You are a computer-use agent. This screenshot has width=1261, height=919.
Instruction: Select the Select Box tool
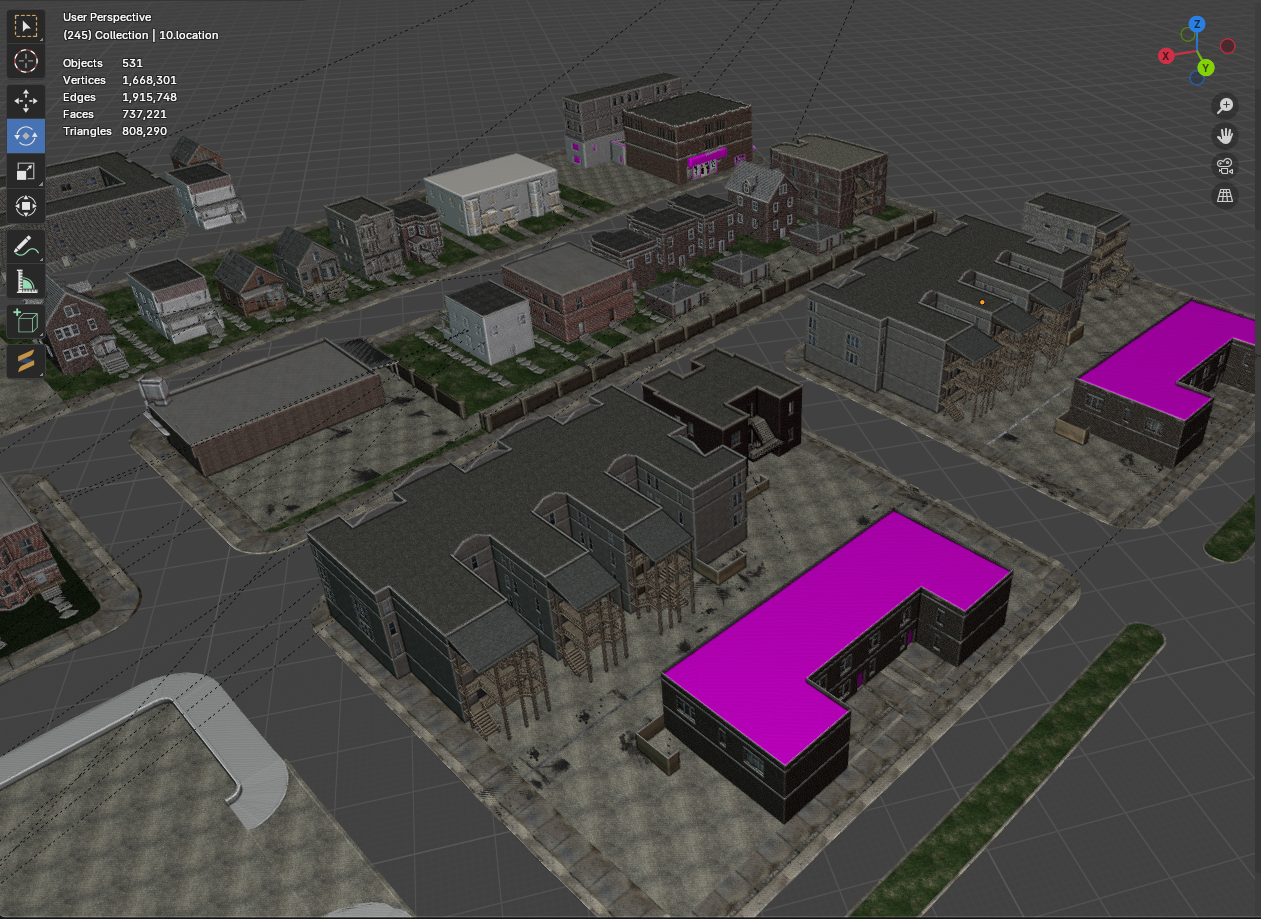tap(26, 25)
